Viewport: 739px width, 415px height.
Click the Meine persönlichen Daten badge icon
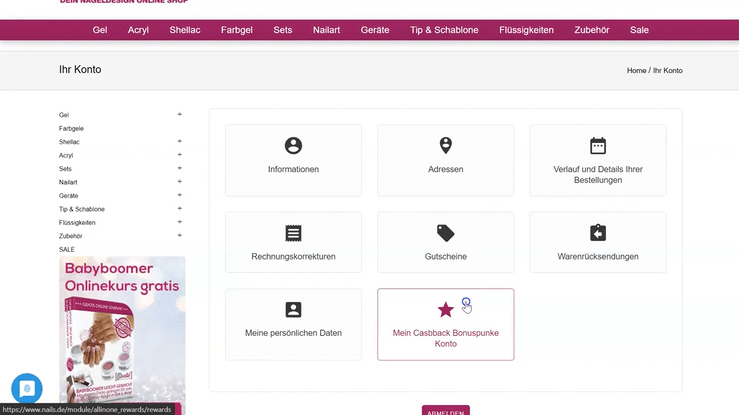[x=293, y=309]
